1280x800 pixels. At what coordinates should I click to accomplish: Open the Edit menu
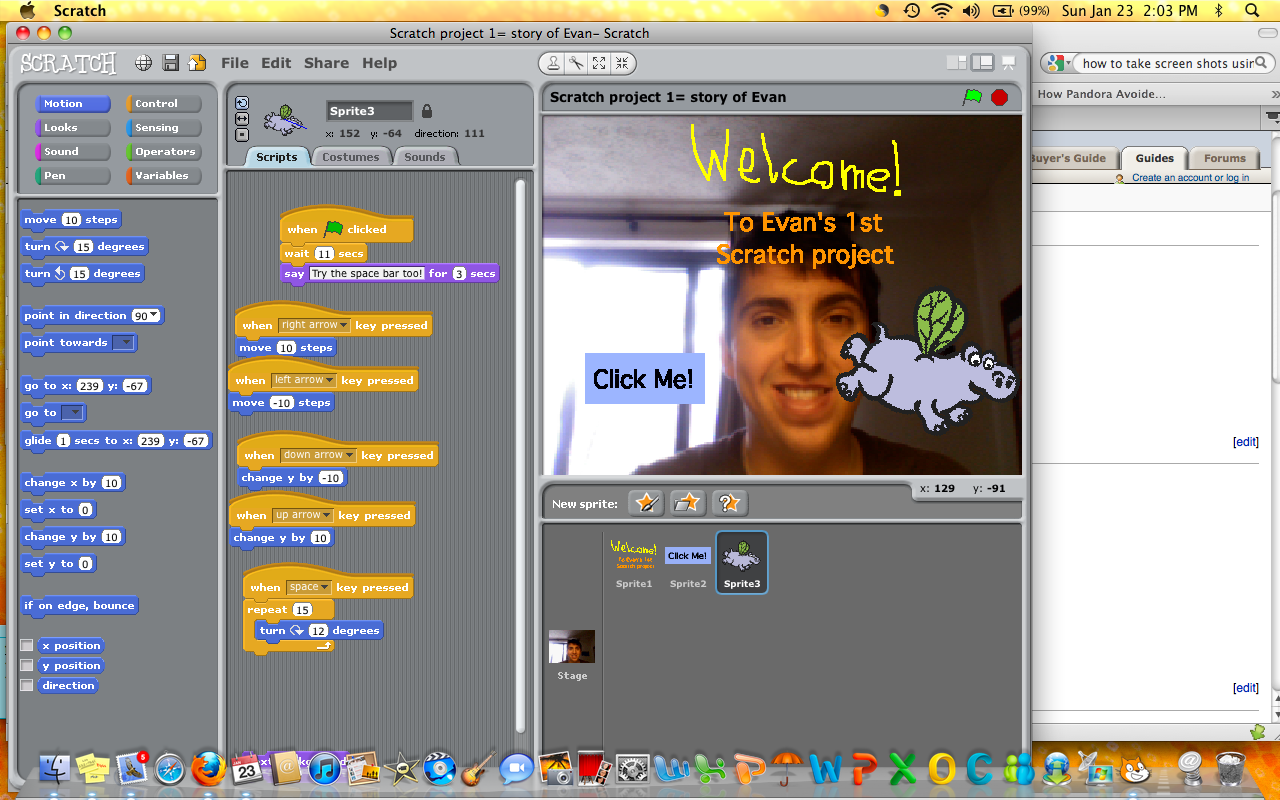tap(276, 62)
